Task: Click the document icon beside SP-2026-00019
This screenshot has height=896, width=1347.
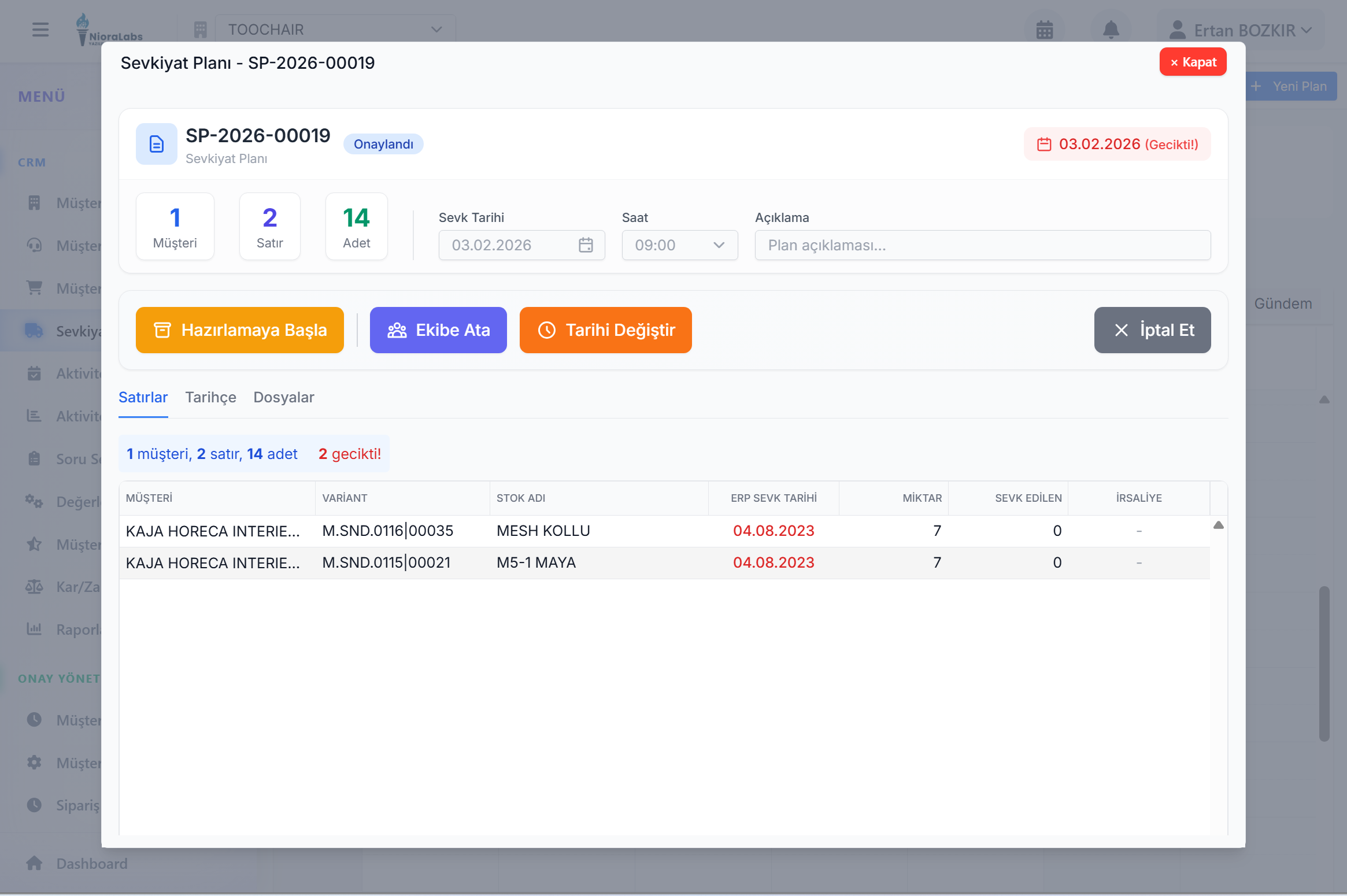Action: tap(156, 144)
